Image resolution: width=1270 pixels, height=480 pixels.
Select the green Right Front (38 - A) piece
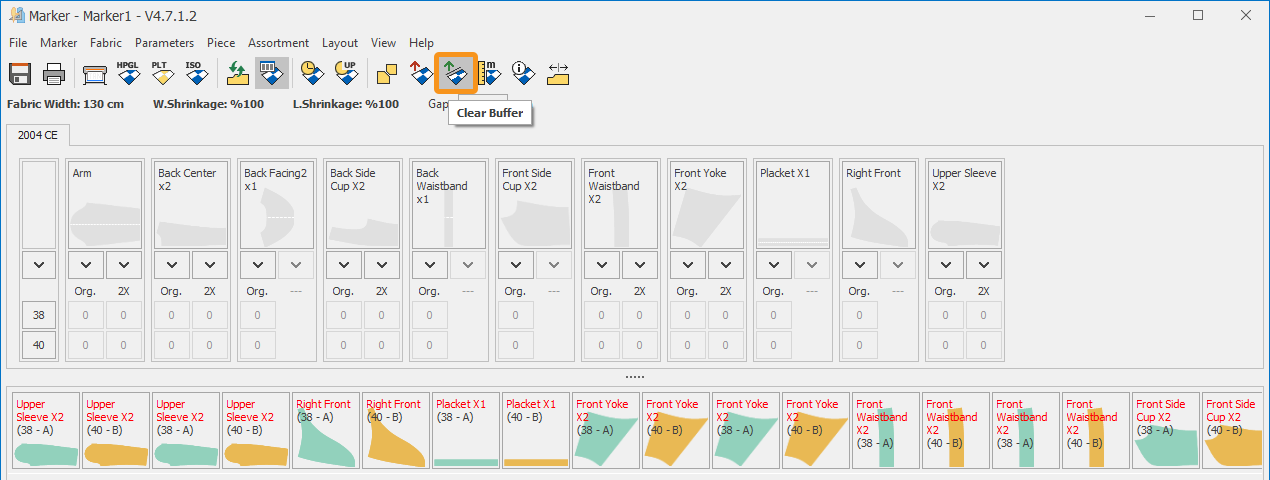(326, 432)
